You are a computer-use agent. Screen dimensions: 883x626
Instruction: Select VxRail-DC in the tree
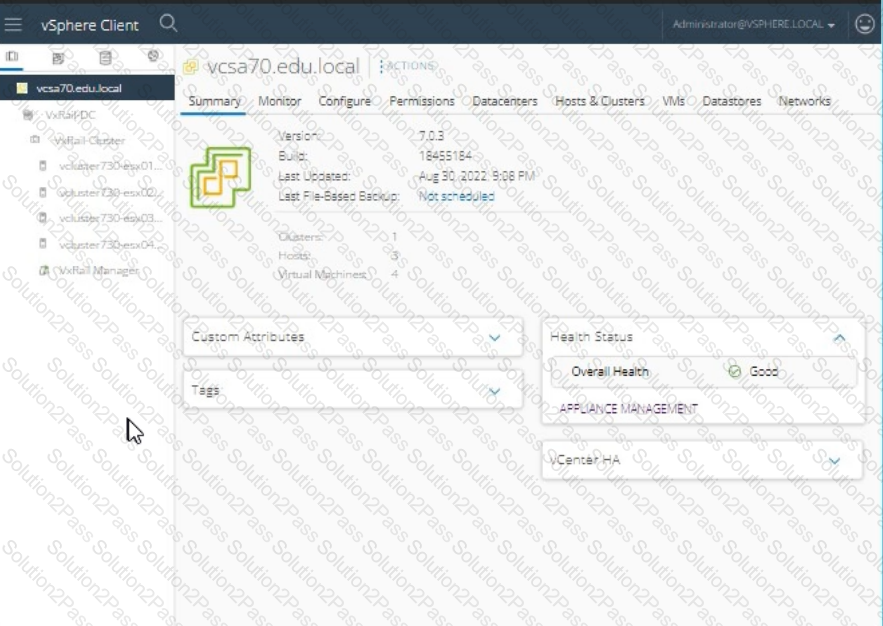70,115
